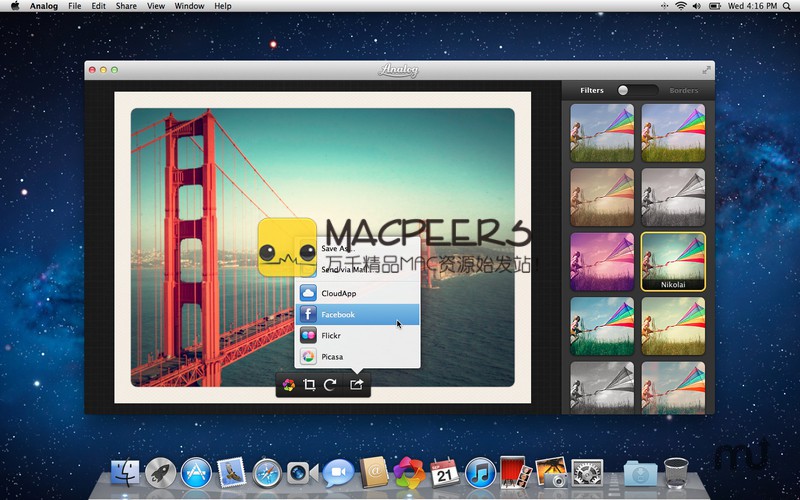Click the colorful flower icon in toolbar
This screenshot has height=500, width=800.
(x=288, y=385)
